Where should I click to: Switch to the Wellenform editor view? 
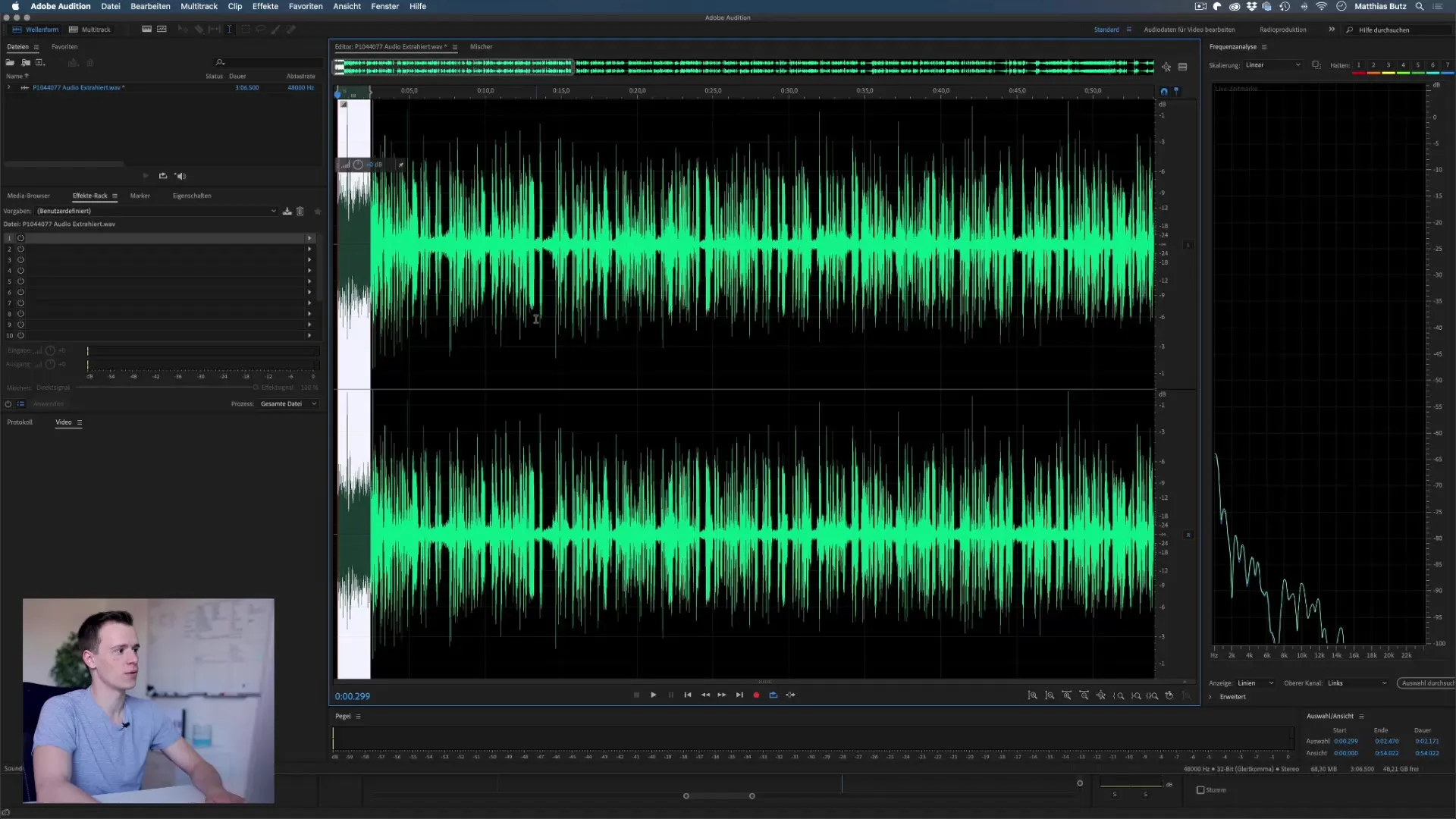point(36,30)
